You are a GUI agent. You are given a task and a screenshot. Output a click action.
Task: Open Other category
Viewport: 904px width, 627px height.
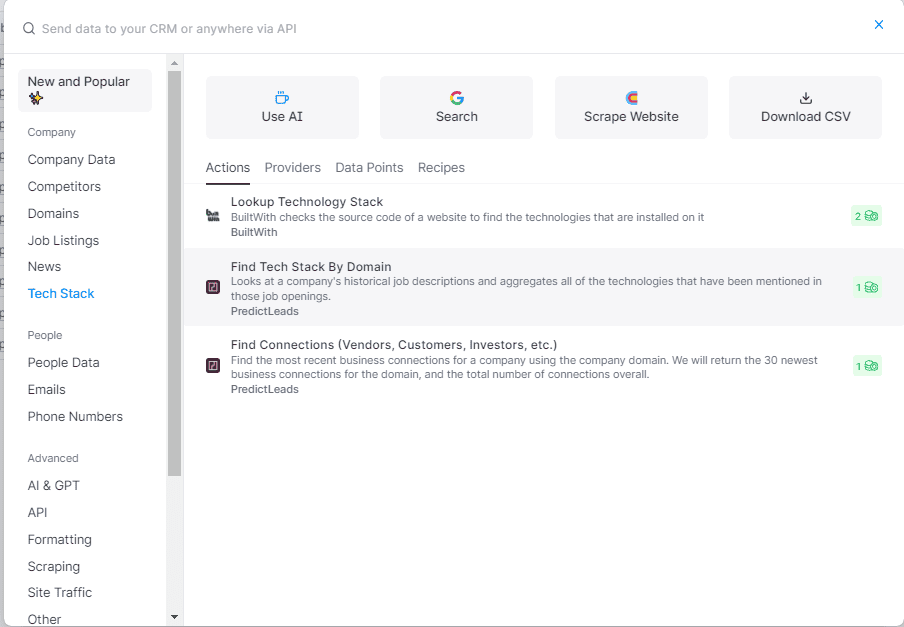tap(44, 620)
